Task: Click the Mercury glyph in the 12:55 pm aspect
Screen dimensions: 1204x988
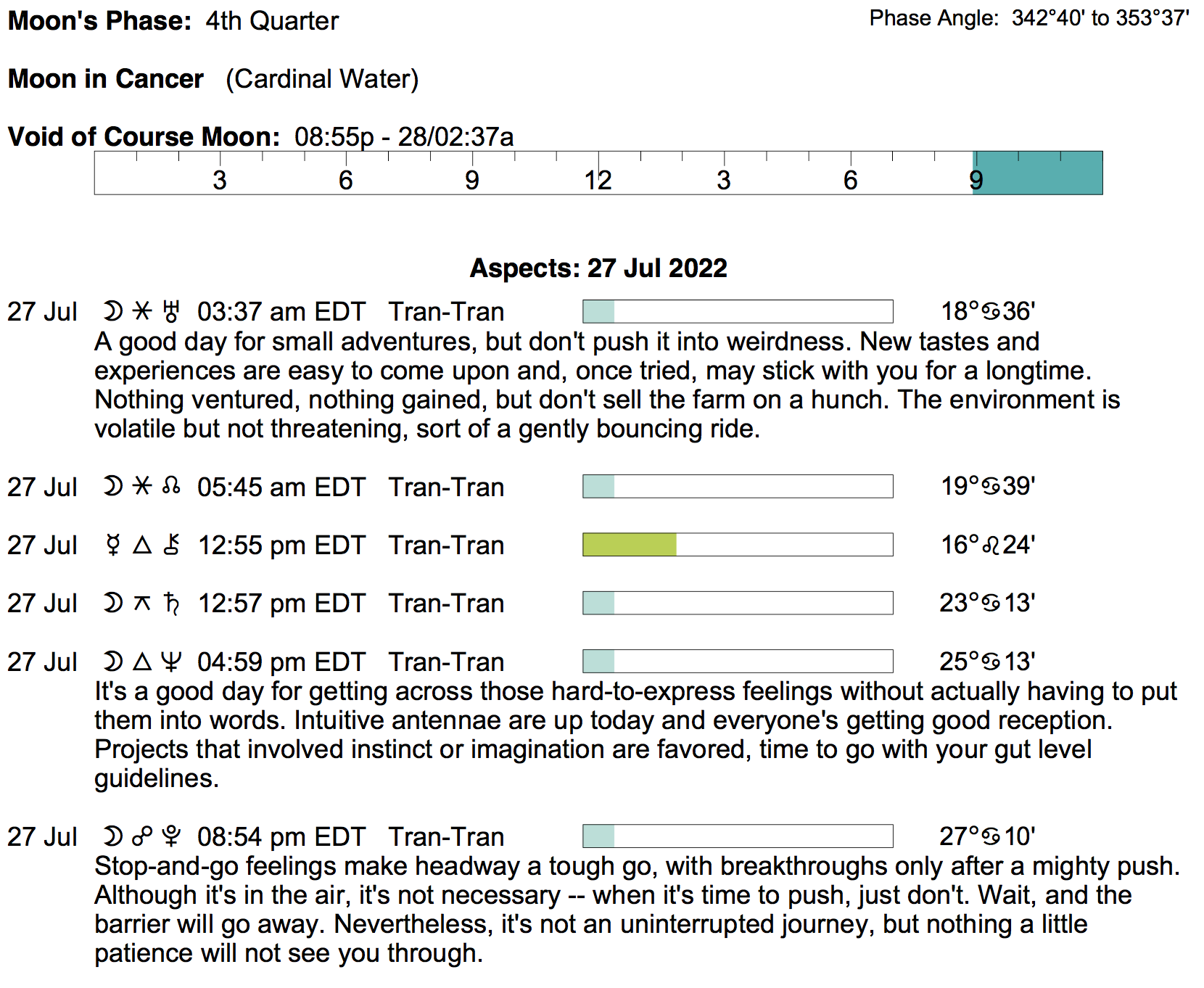Action: pyautogui.click(x=112, y=545)
